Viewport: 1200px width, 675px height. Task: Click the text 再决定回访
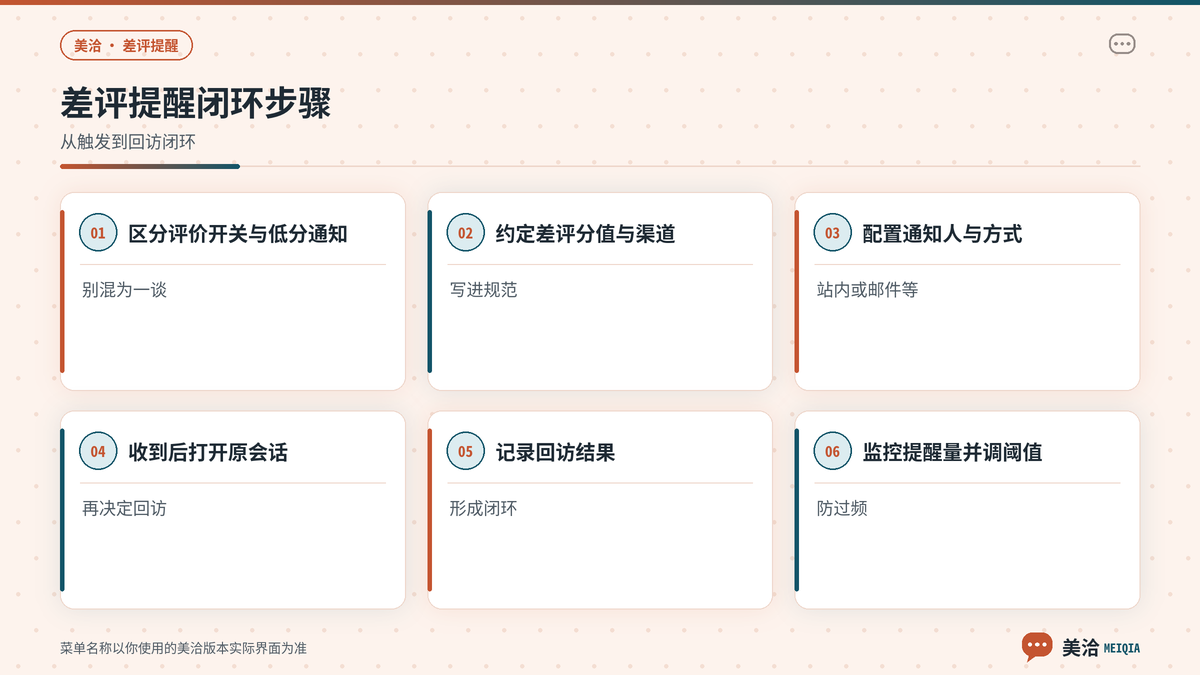[124, 509]
